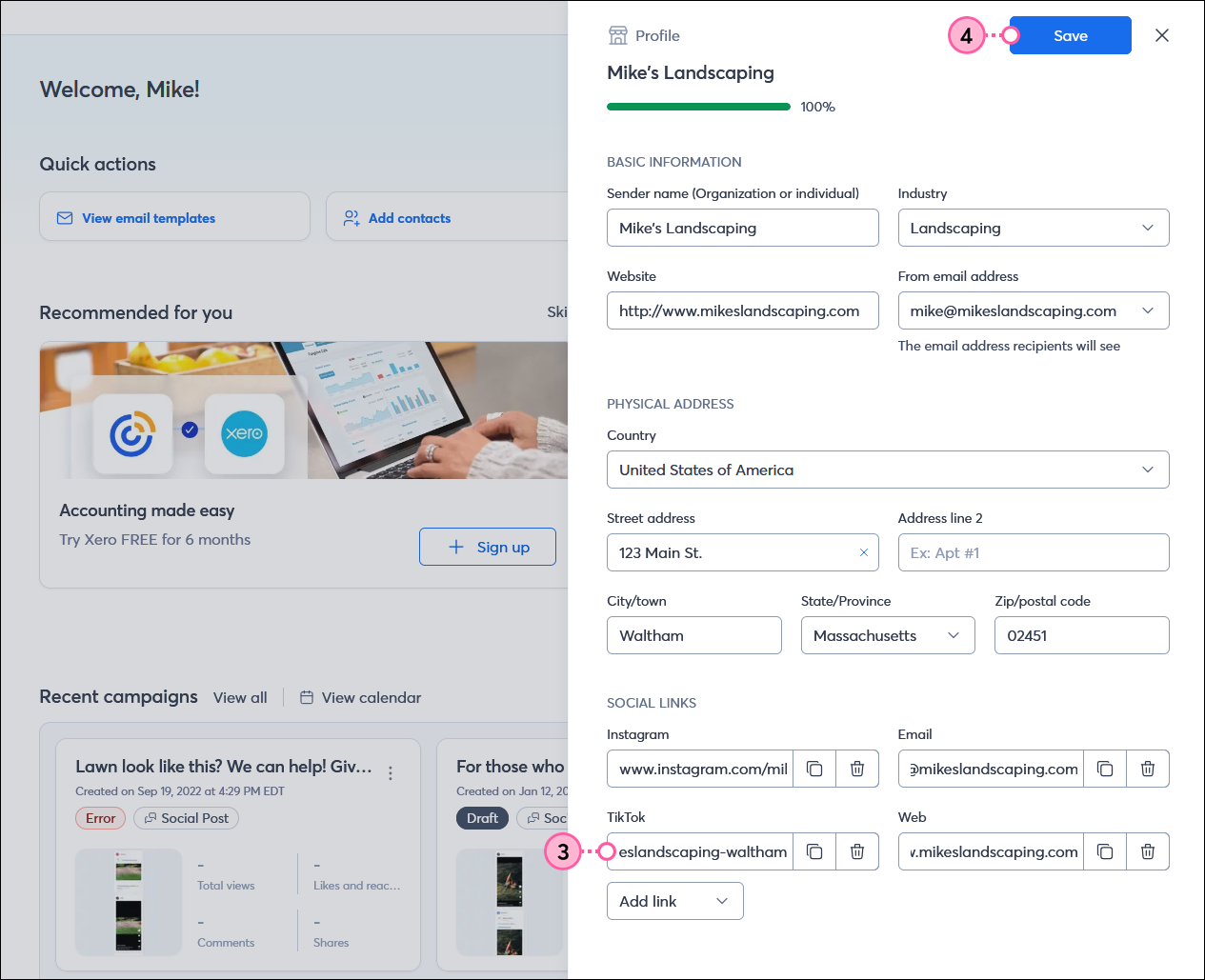Click the Address line 2 field

pyautogui.click(x=1034, y=552)
